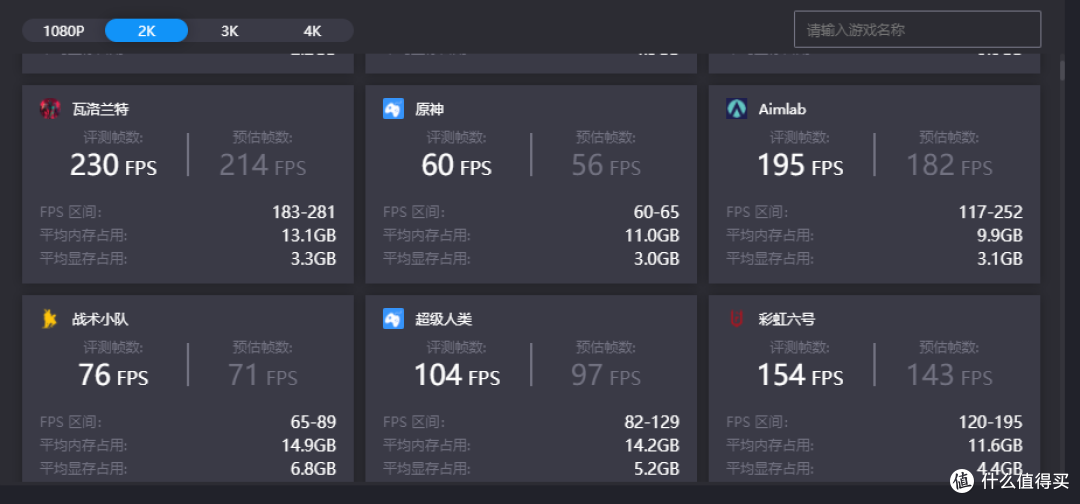
Task: Click the 60-65 FPS range value
Action: tap(656, 212)
